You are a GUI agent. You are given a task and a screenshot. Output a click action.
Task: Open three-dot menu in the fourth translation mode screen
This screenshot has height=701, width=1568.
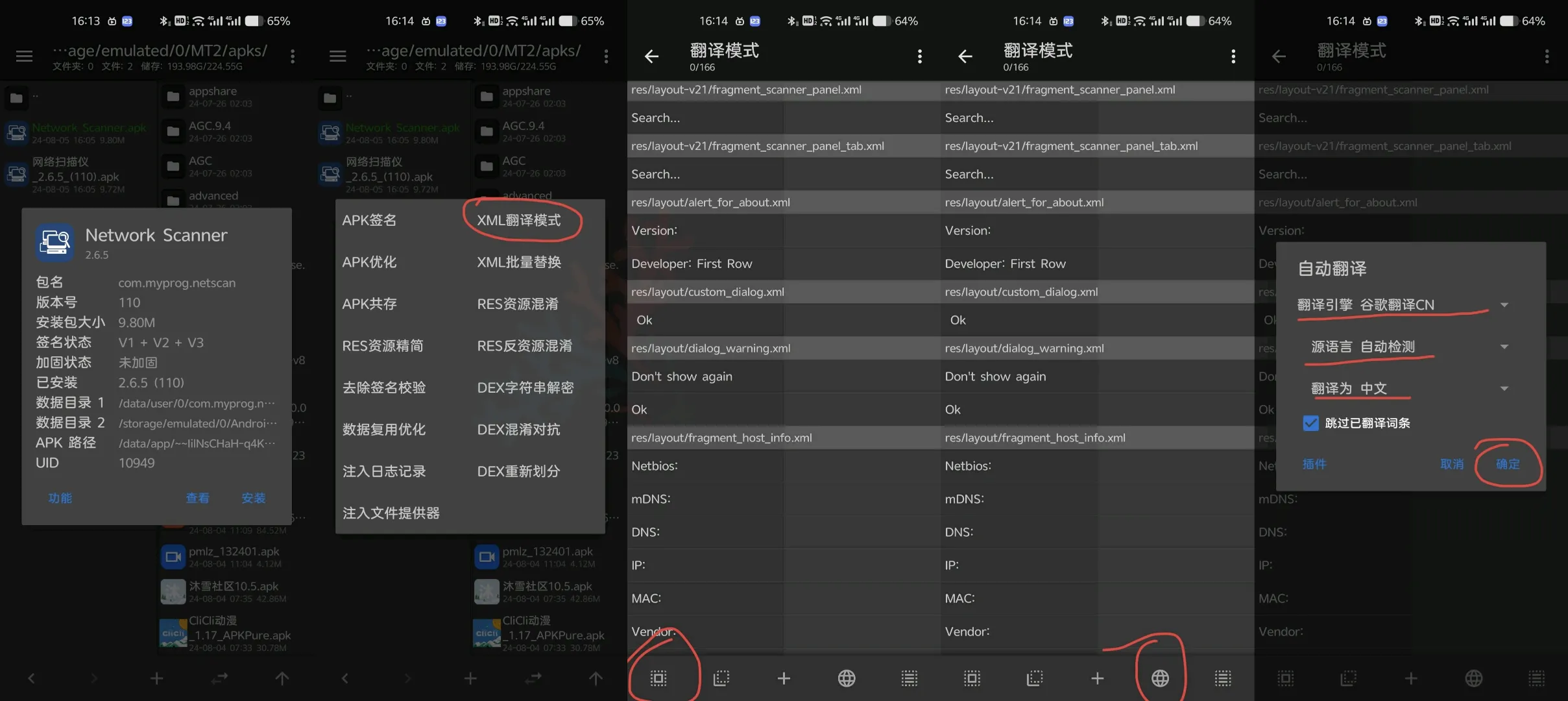(1233, 56)
